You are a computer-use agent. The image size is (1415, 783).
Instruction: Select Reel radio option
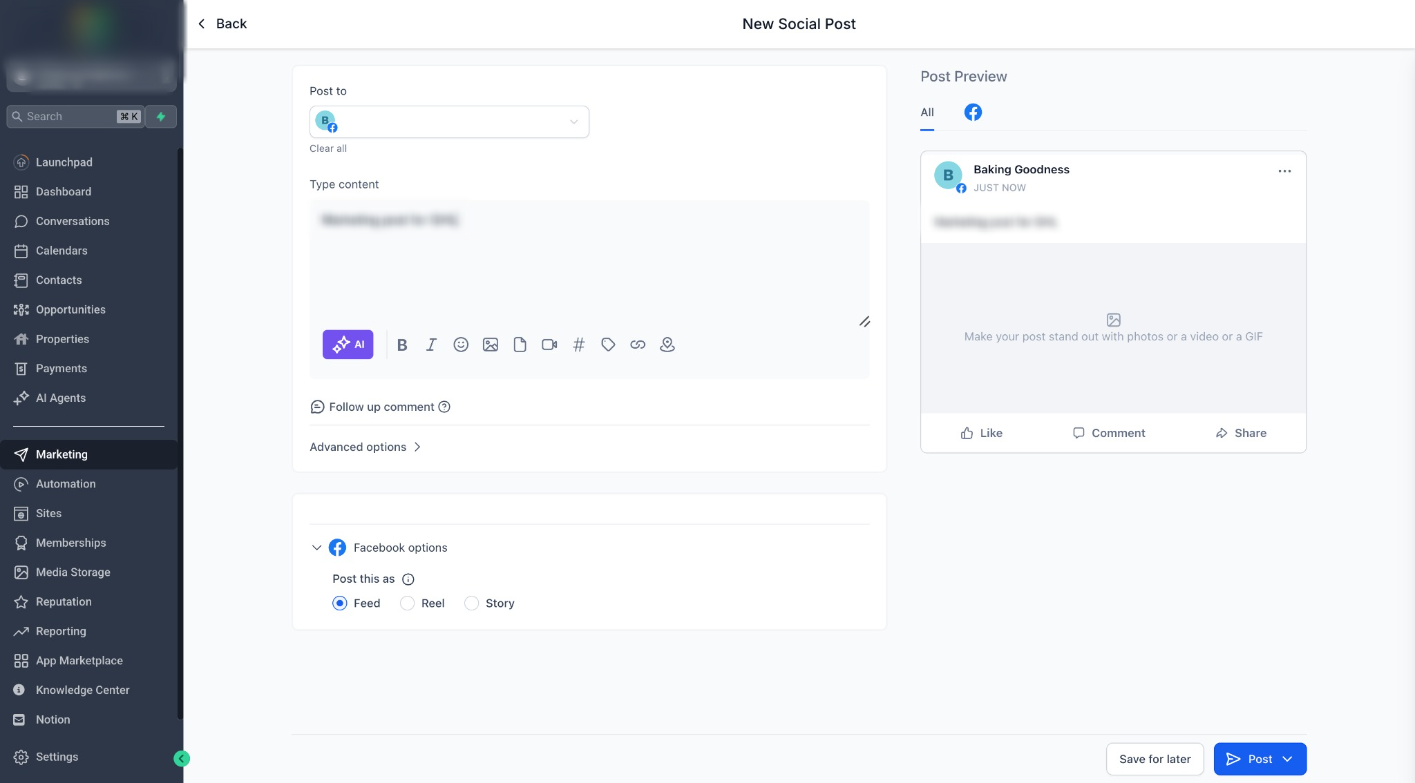[x=407, y=603]
